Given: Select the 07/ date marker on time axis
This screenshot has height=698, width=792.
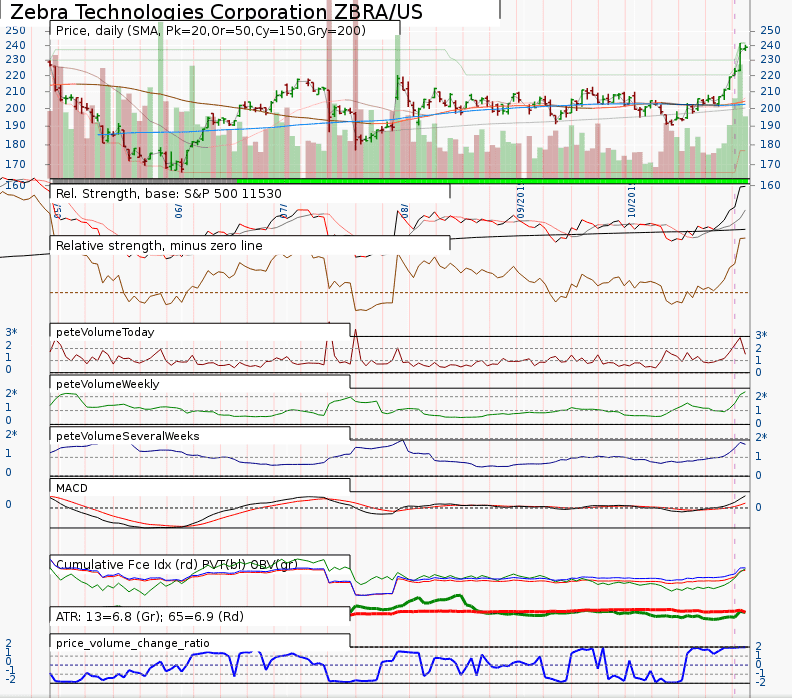Looking at the screenshot, I should [x=283, y=211].
